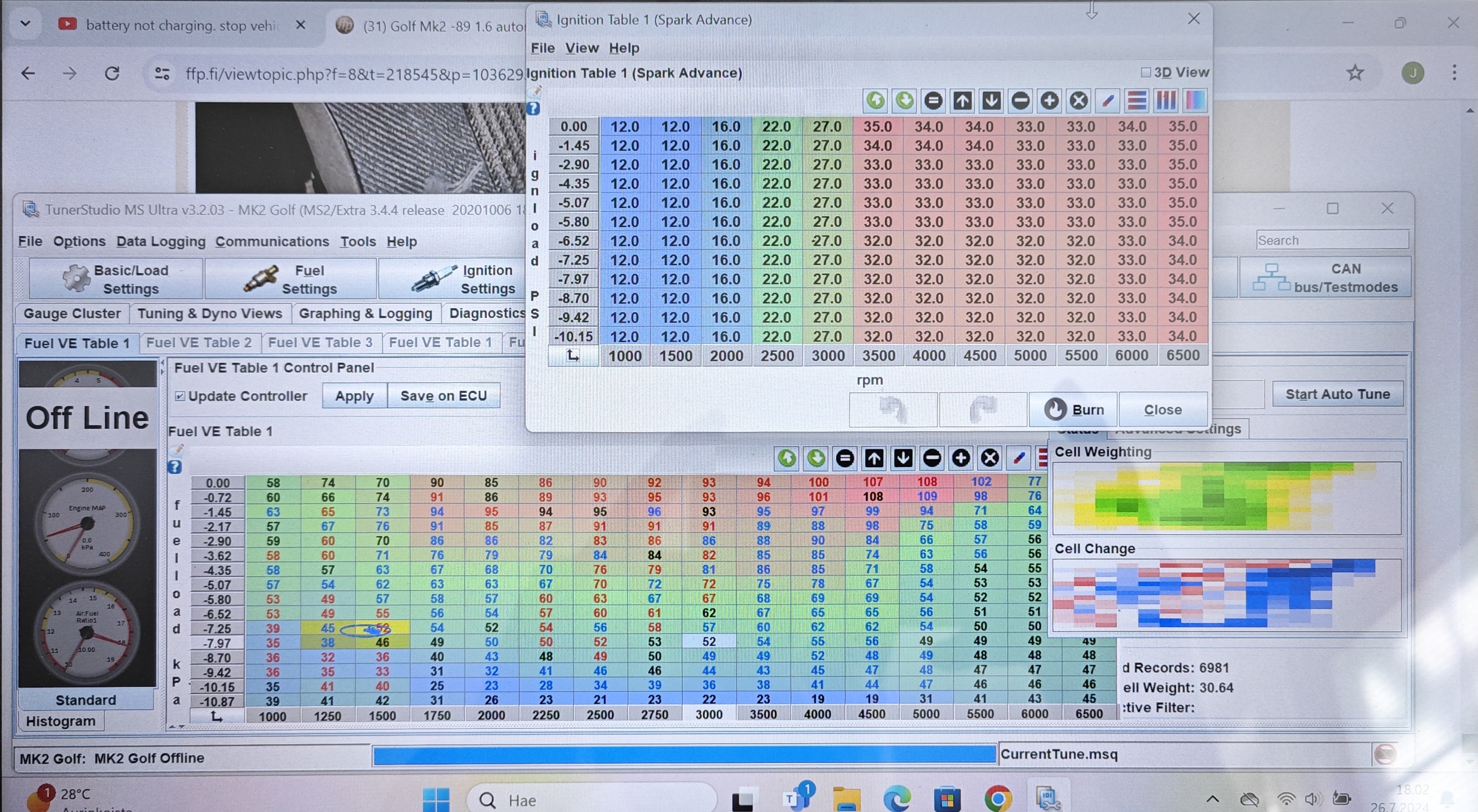Click the increment up-arrow icon in Fuel VE toolbar
The width and height of the screenshot is (1478, 812).
tap(874, 458)
